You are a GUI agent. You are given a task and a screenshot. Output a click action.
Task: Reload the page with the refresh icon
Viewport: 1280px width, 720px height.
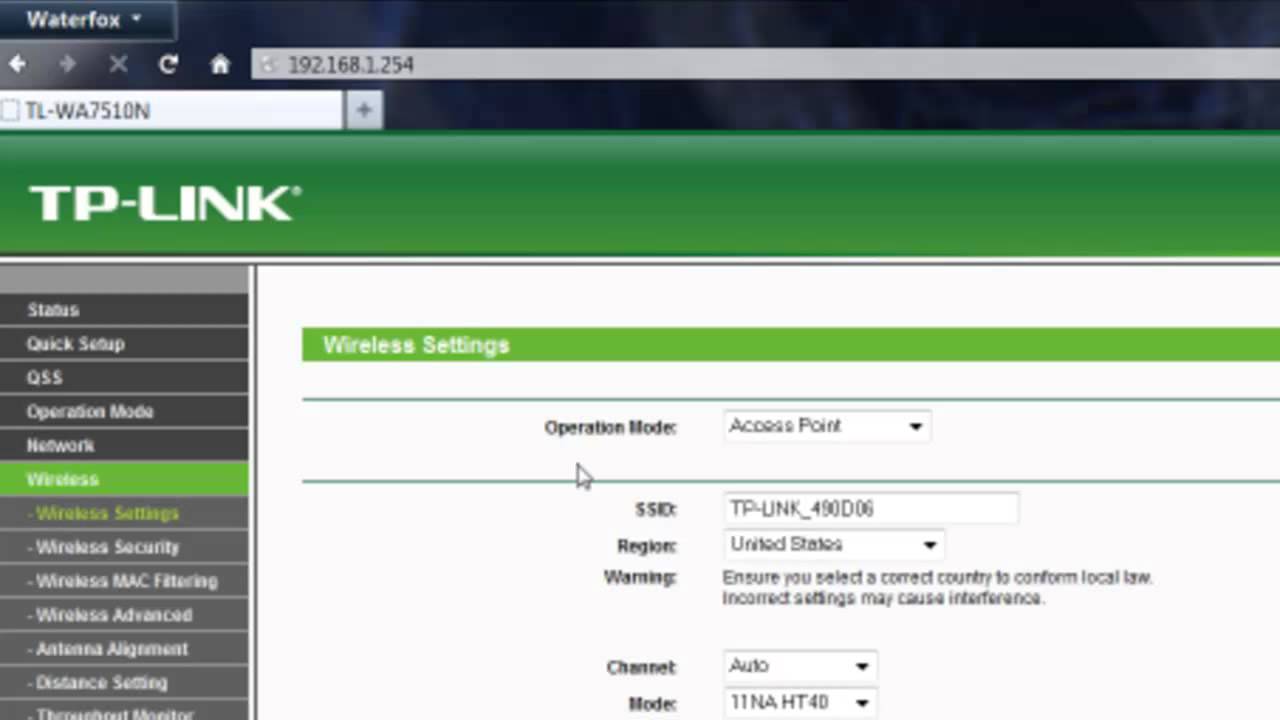point(168,65)
